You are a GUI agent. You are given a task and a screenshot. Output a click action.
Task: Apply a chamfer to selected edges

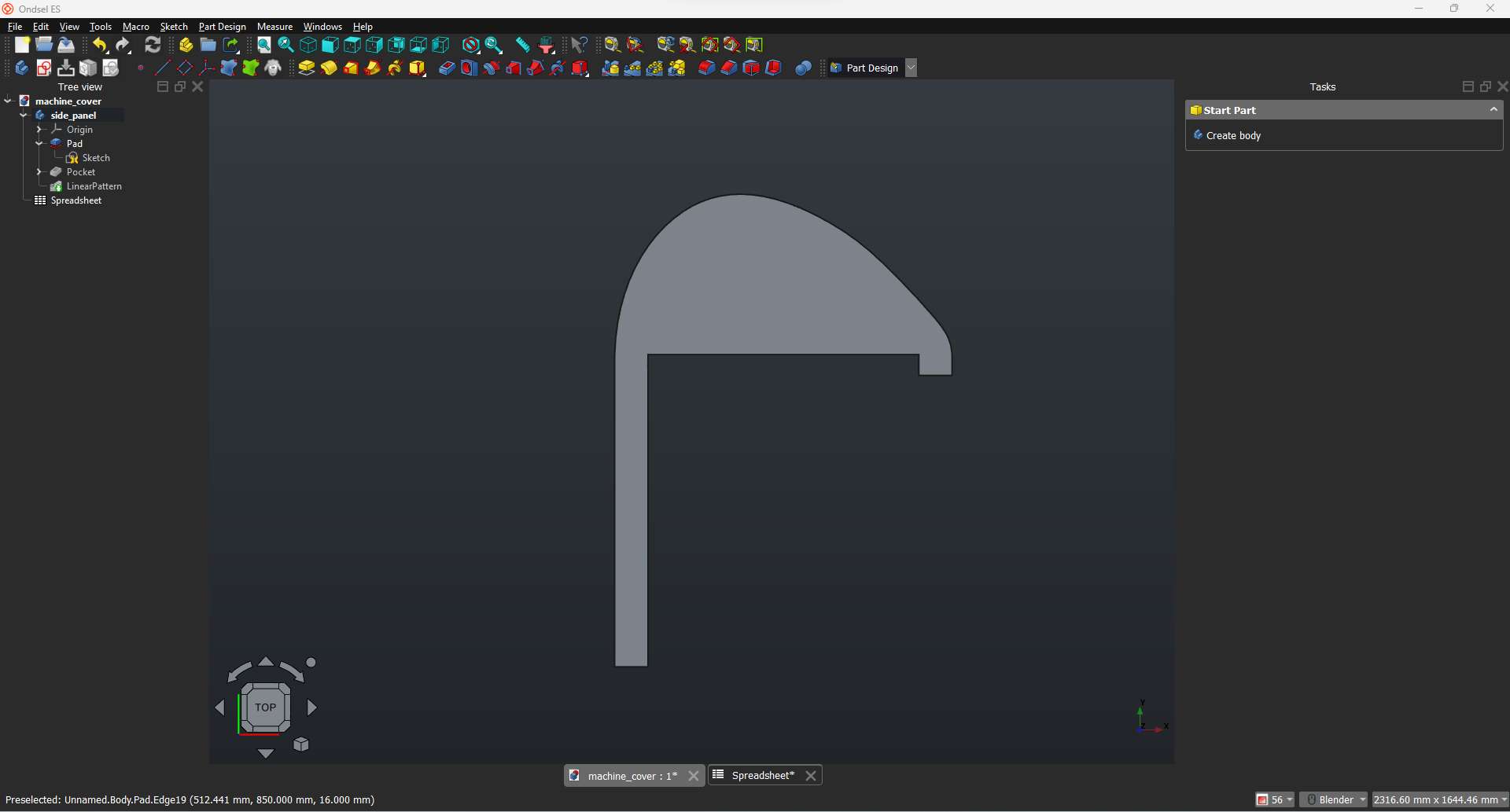[728, 68]
